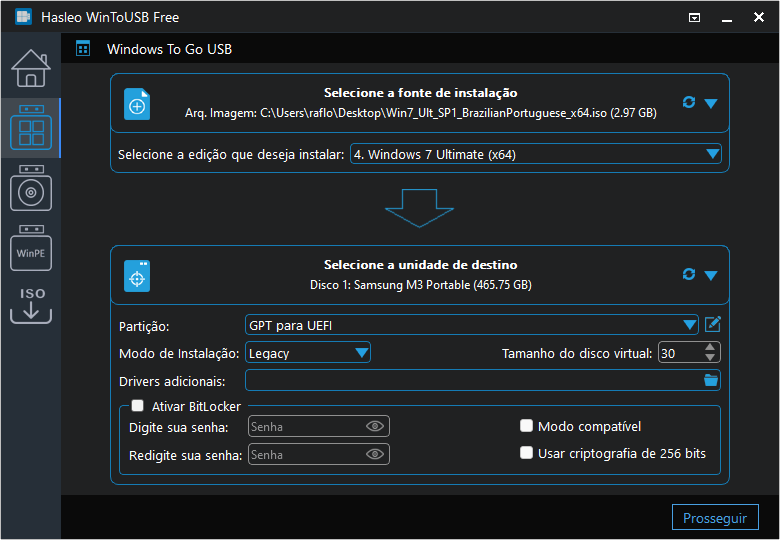This screenshot has width=780, height=540.
Task: Decrease virtual disk size with down arrow
Action: pyautogui.click(x=710, y=358)
